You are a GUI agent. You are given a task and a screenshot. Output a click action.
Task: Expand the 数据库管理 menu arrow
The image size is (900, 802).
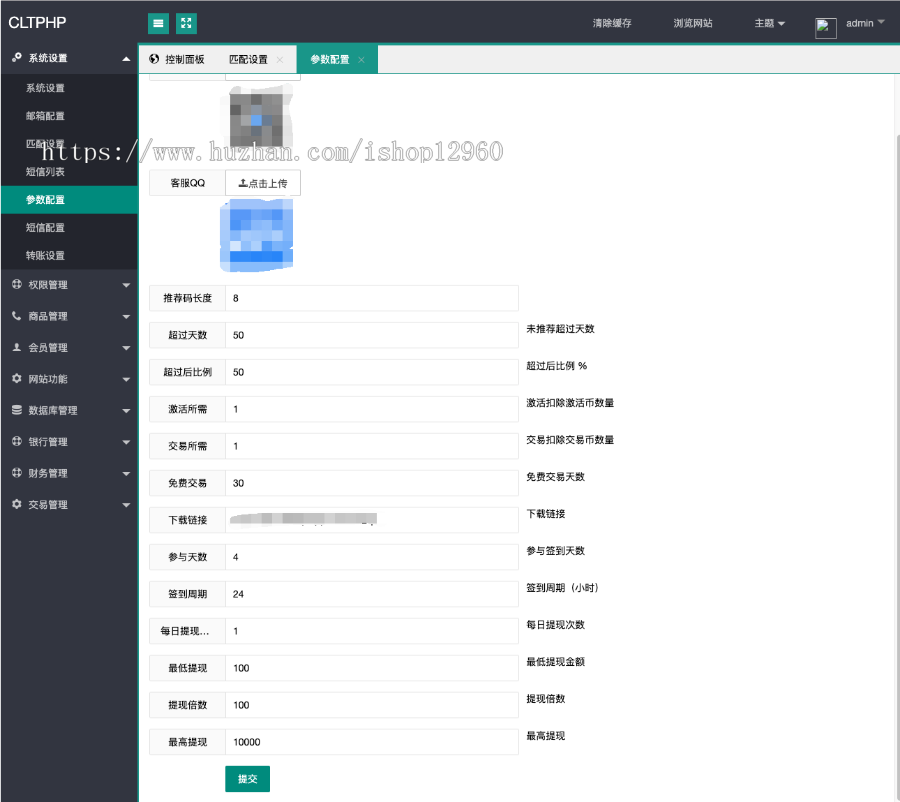pos(126,411)
